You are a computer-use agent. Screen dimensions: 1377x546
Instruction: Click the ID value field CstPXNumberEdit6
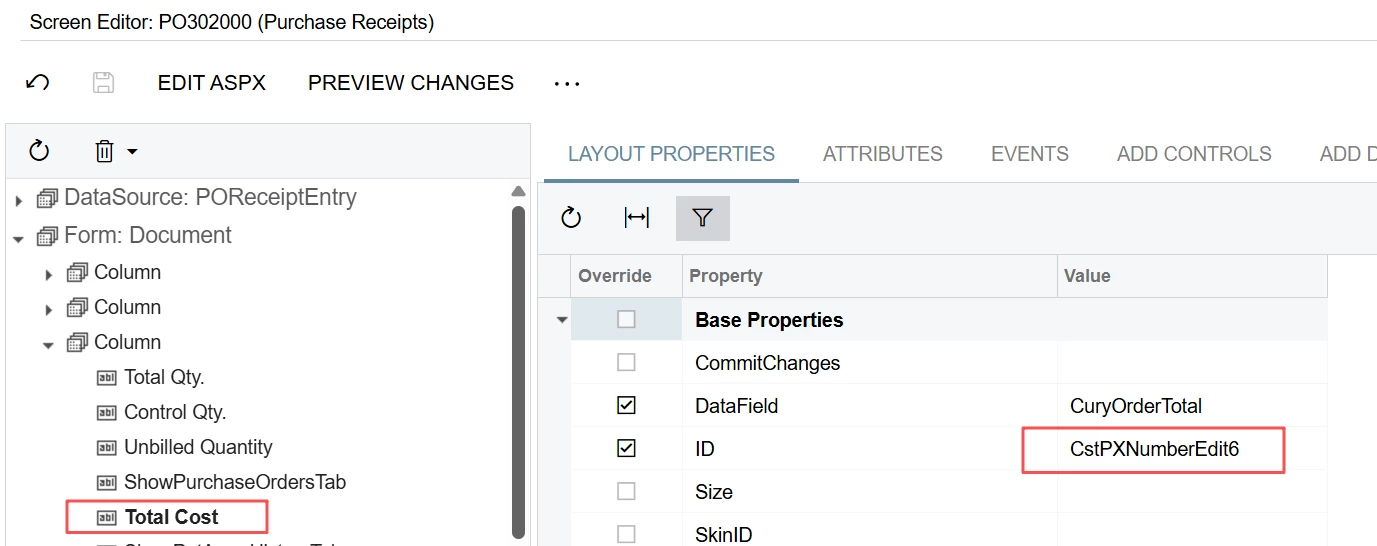tap(1153, 450)
